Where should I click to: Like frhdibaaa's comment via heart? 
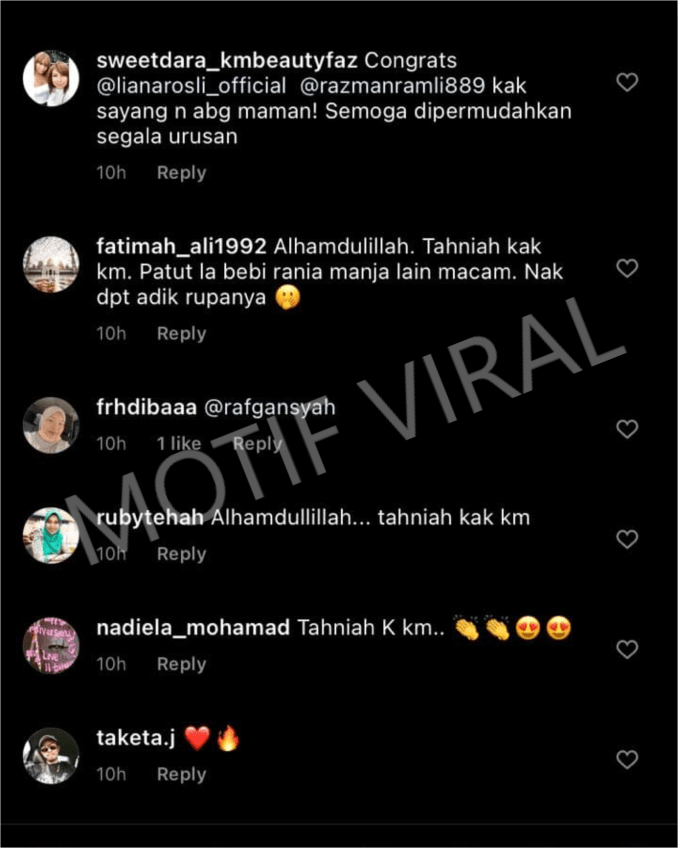tap(627, 429)
